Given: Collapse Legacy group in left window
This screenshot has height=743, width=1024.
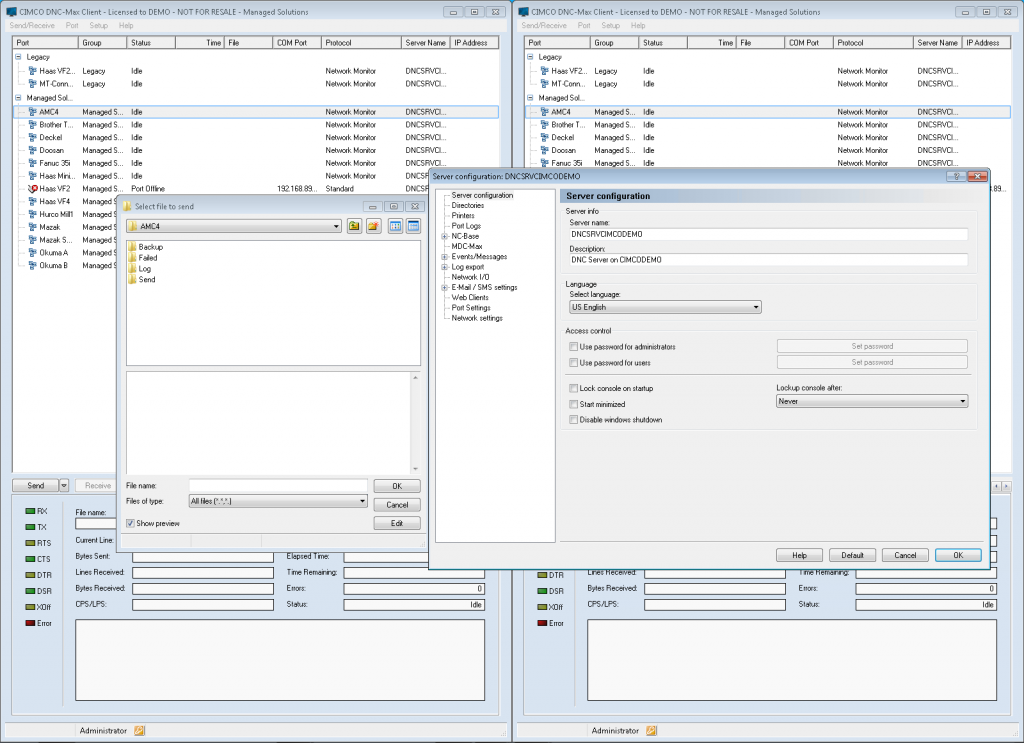Looking at the screenshot, I should tap(18, 57).
